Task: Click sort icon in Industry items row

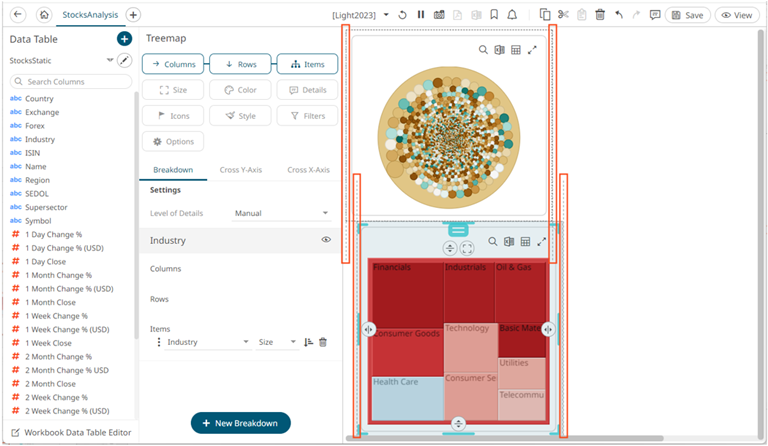Action: point(308,342)
